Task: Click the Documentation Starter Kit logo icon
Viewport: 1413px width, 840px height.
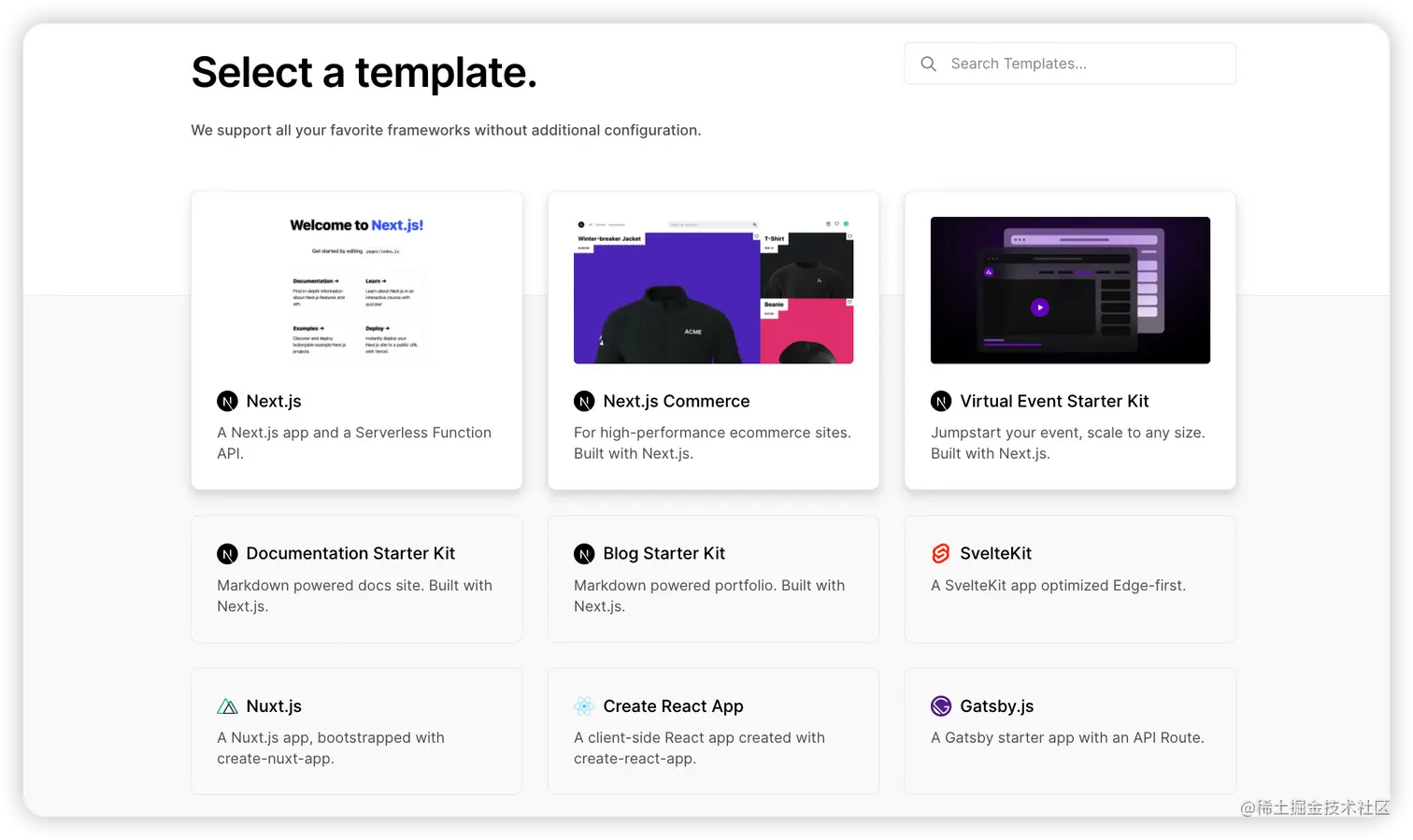Action: [x=227, y=554]
